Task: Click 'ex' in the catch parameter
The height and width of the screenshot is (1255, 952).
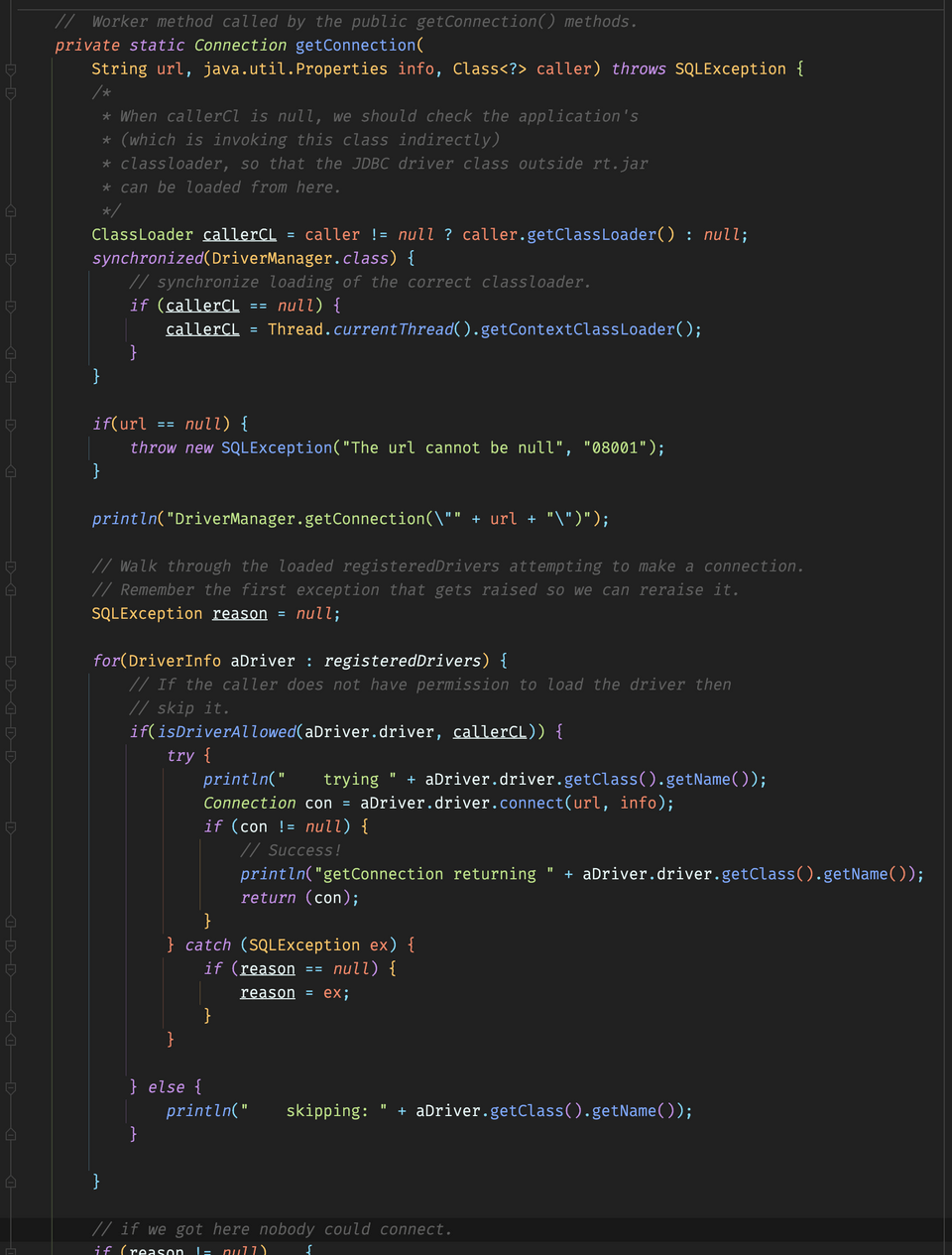Action: [x=379, y=945]
